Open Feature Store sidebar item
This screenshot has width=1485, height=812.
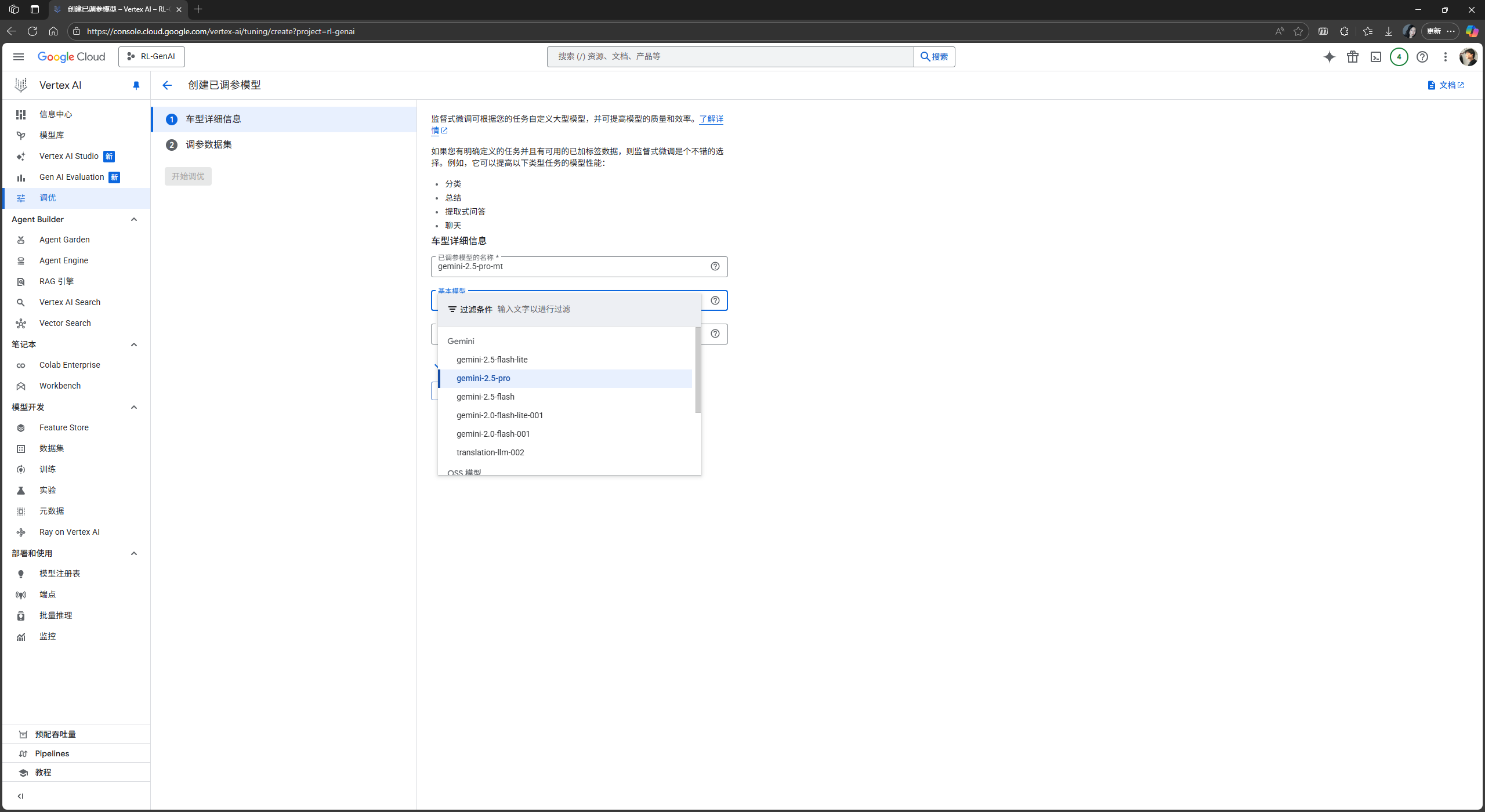tap(77, 427)
